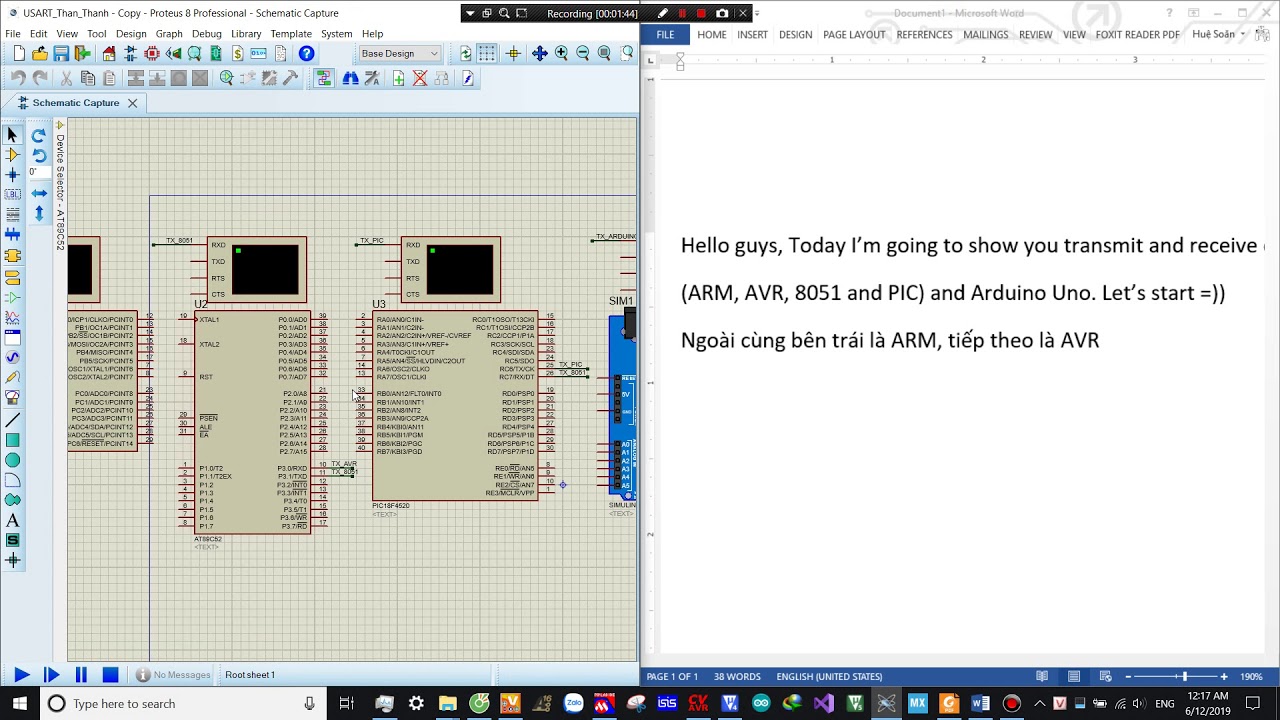1280x720 pixels.
Task: Select the 2D Graphics Line tool
Action: click(12, 420)
